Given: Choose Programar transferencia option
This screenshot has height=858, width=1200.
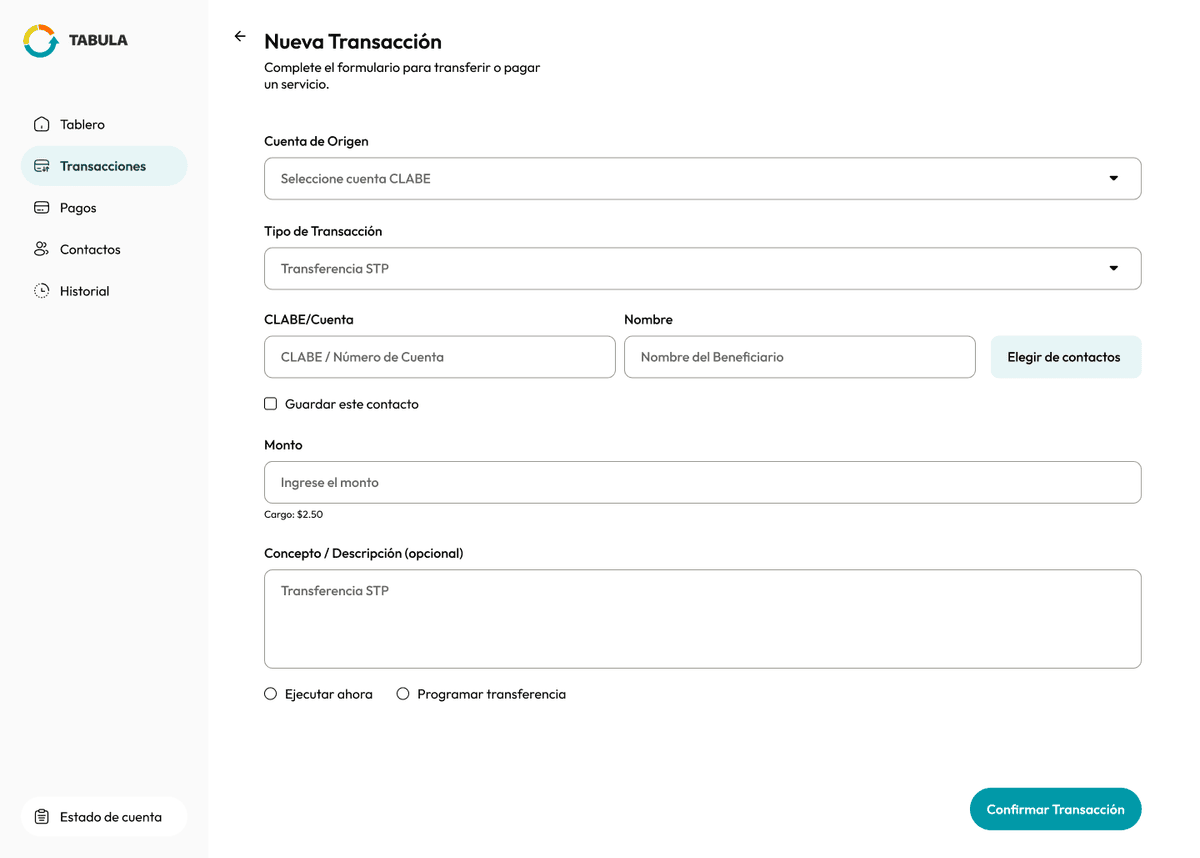Looking at the screenshot, I should (x=403, y=693).
